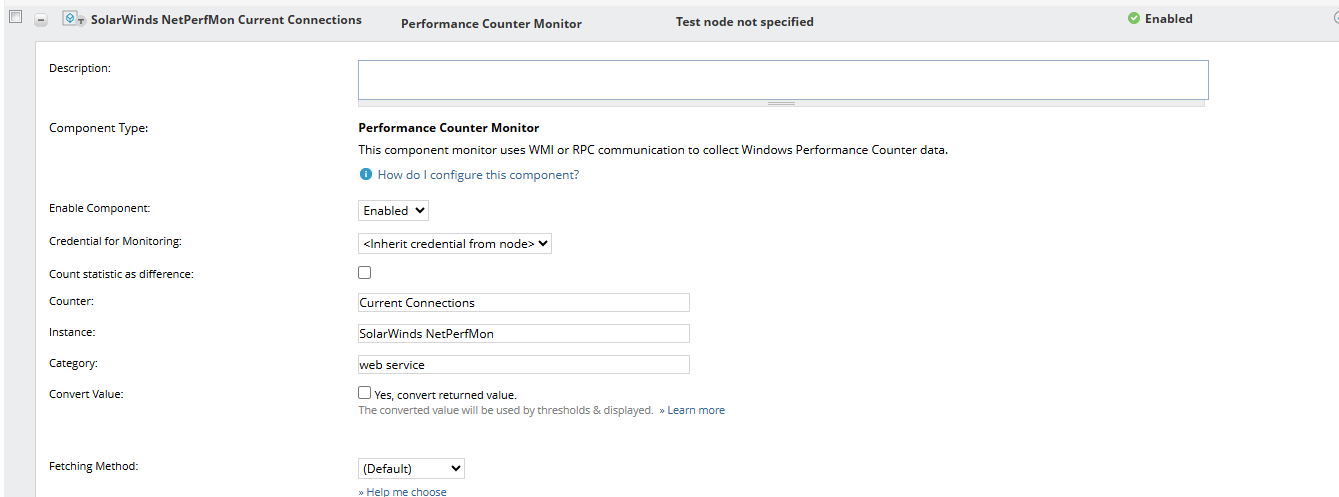Click the Help me choose link
The image size is (1339, 497).
click(406, 492)
